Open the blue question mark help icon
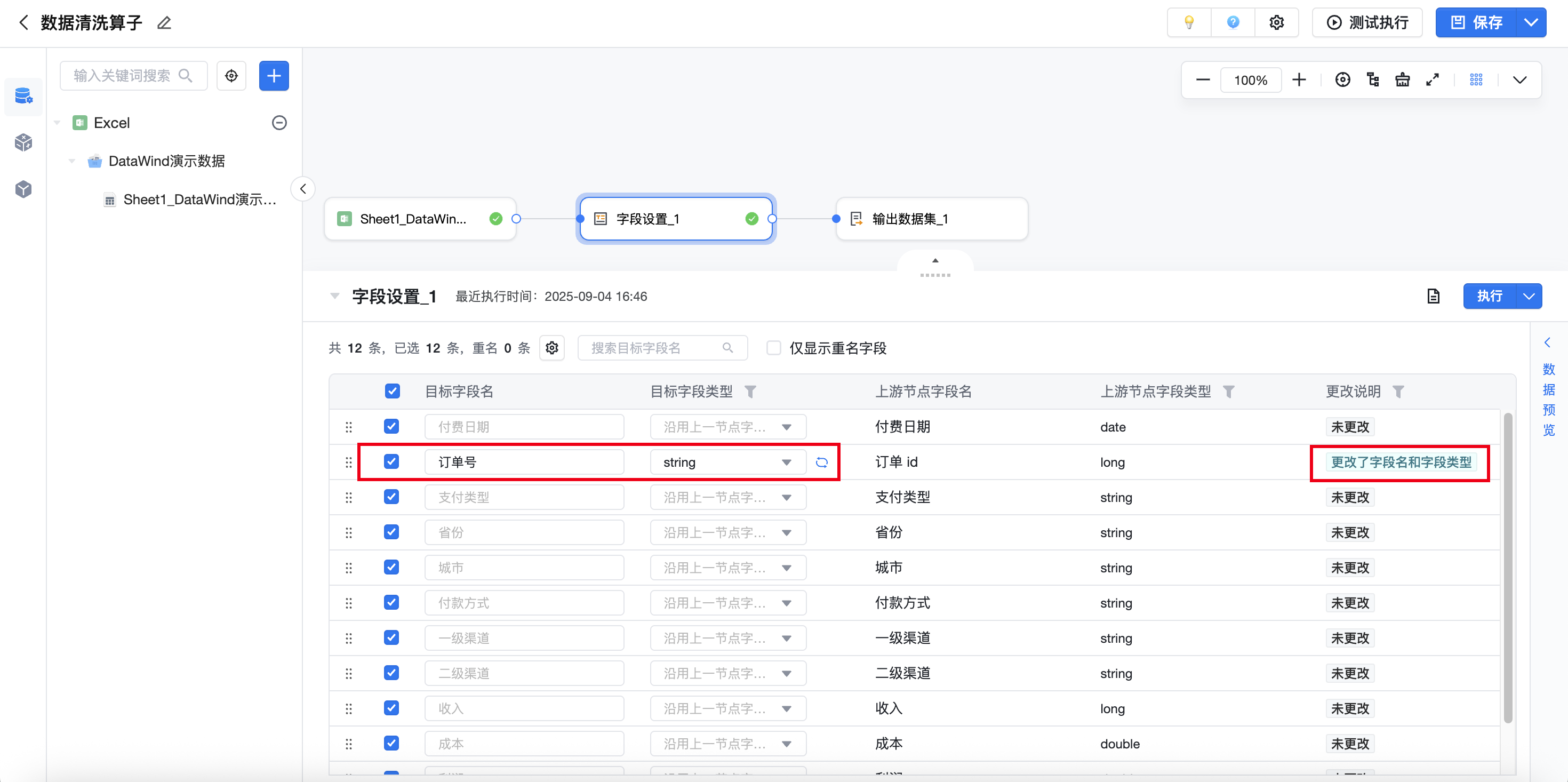 pyautogui.click(x=1233, y=22)
